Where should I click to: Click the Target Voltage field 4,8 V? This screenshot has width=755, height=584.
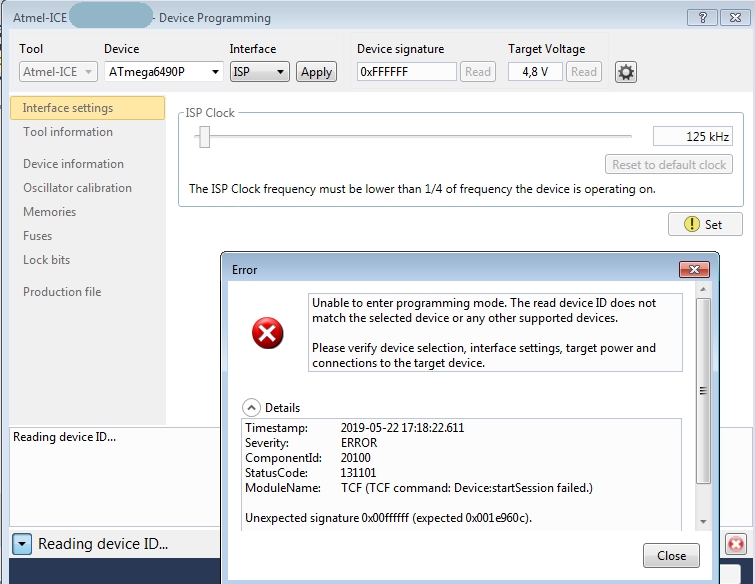coord(535,72)
